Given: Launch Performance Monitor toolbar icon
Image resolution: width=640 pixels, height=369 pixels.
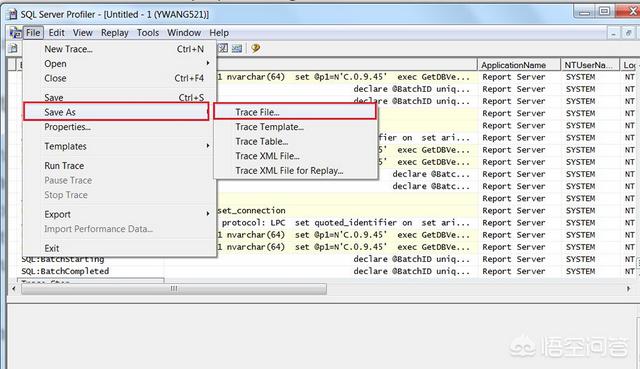Looking at the screenshot, I should tap(237, 48).
